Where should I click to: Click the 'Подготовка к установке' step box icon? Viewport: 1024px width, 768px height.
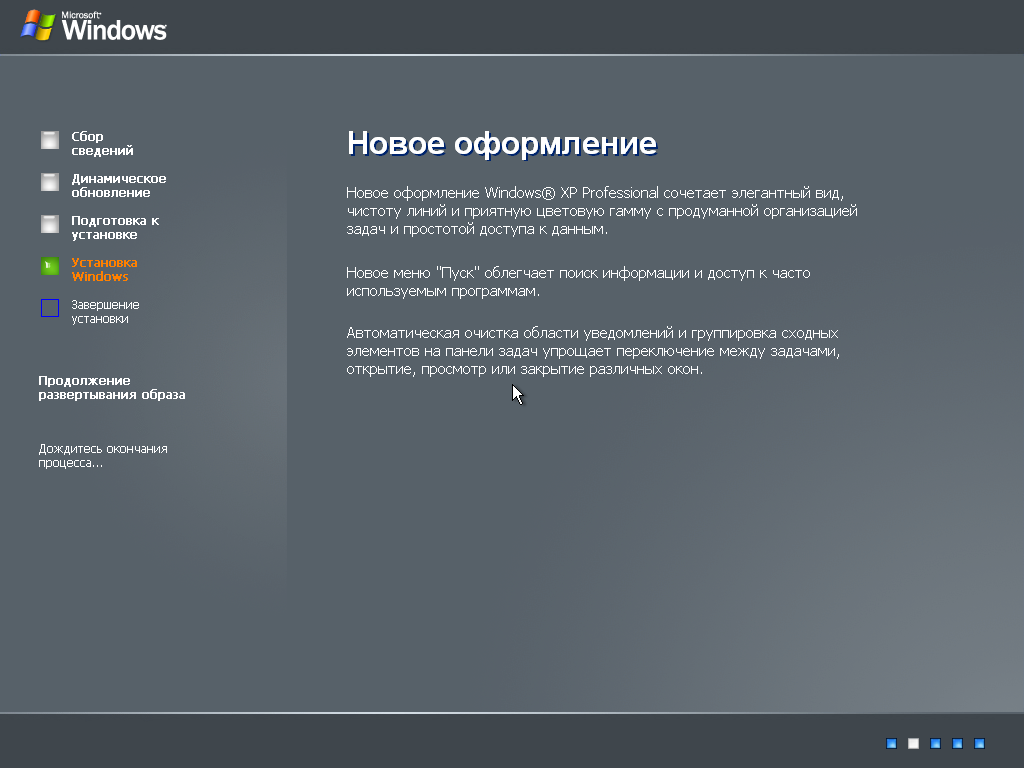(x=50, y=224)
